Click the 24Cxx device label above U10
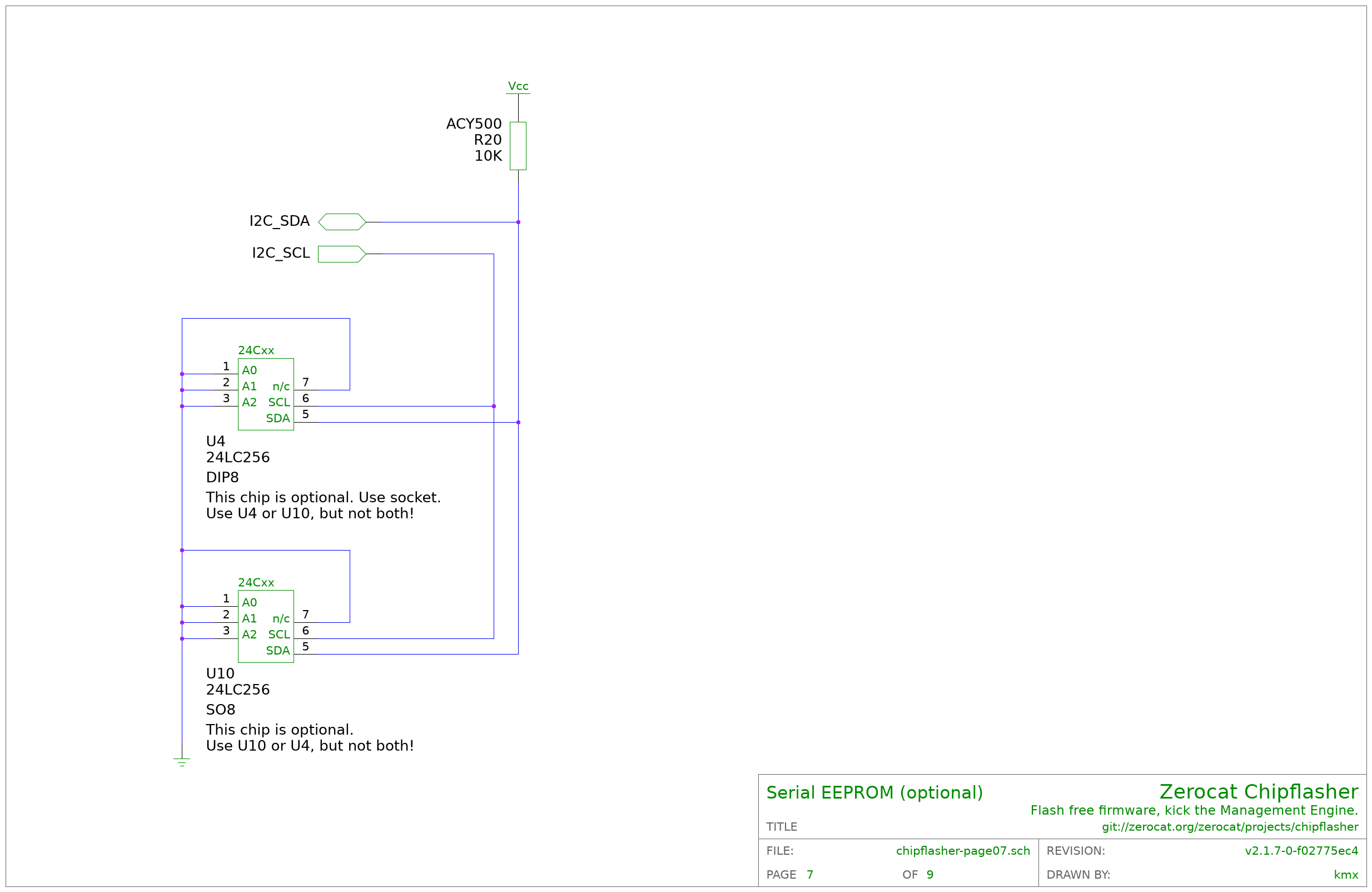 click(256, 583)
